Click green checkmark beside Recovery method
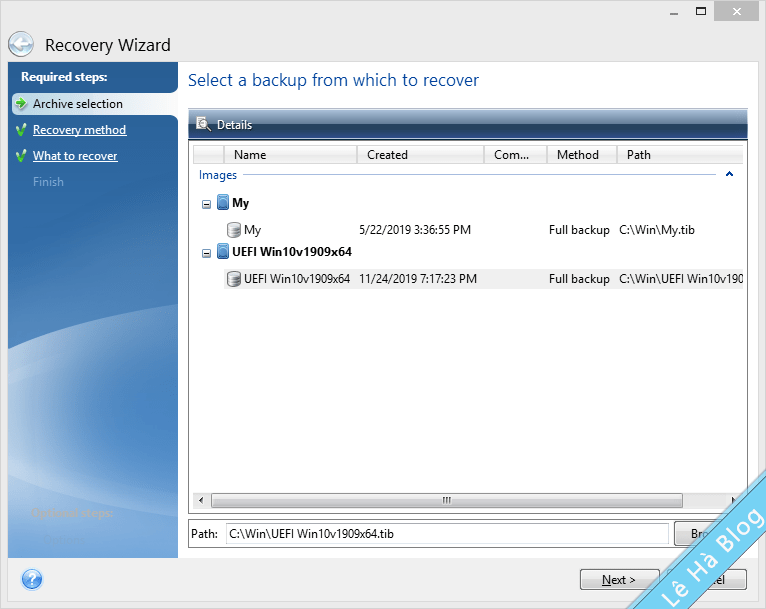The width and height of the screenshot is (766, 609). click(21, 130)
